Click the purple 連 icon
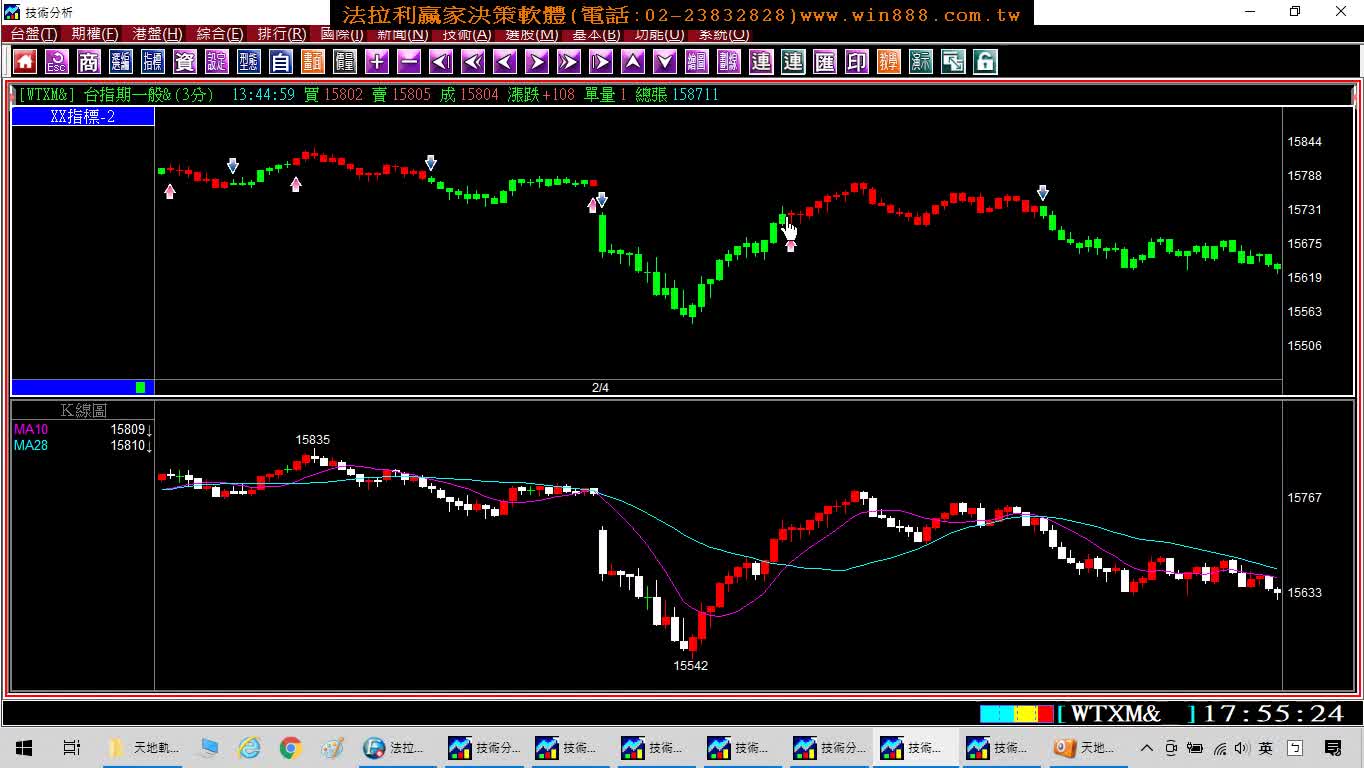This screenshot has height=768, width=1364. pyautogui.click(x=761, y=62)
